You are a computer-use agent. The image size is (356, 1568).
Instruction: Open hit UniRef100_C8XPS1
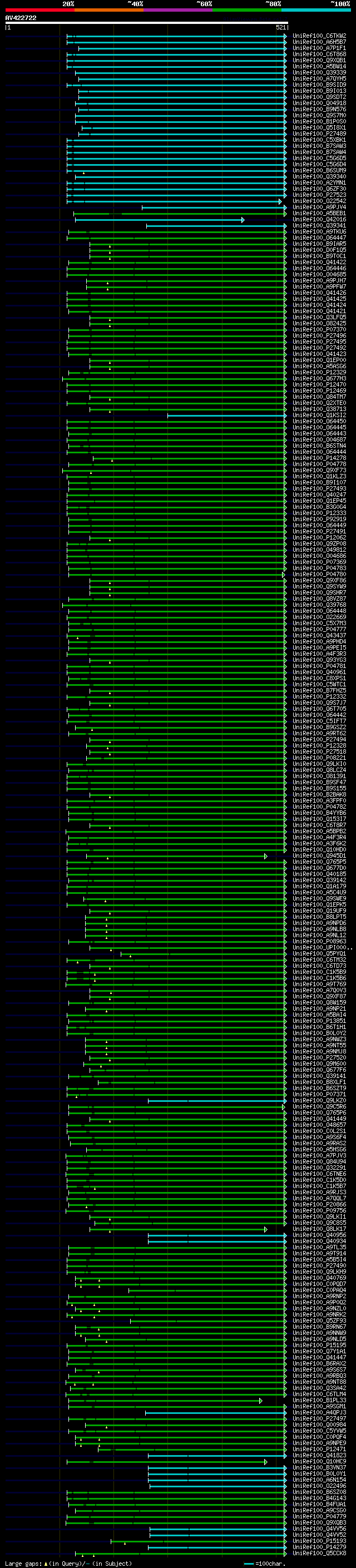click(x=319, y=678)
